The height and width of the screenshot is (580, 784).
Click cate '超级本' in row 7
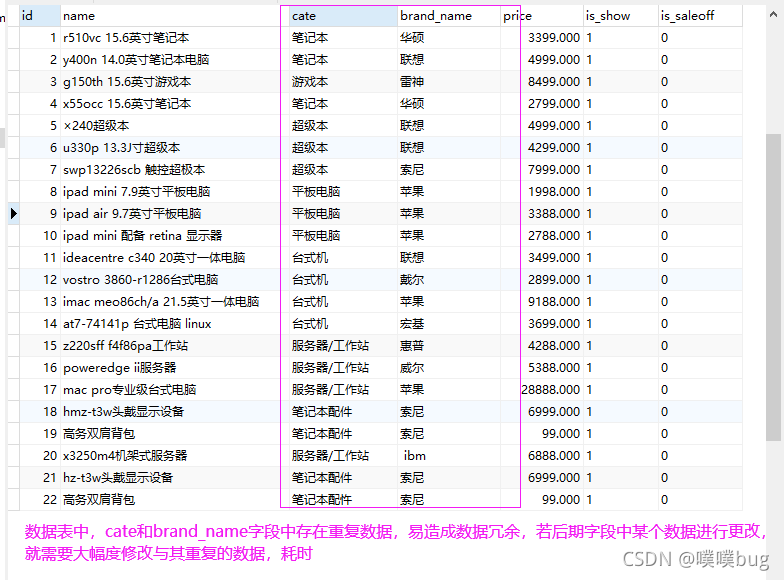coord(343,170)
